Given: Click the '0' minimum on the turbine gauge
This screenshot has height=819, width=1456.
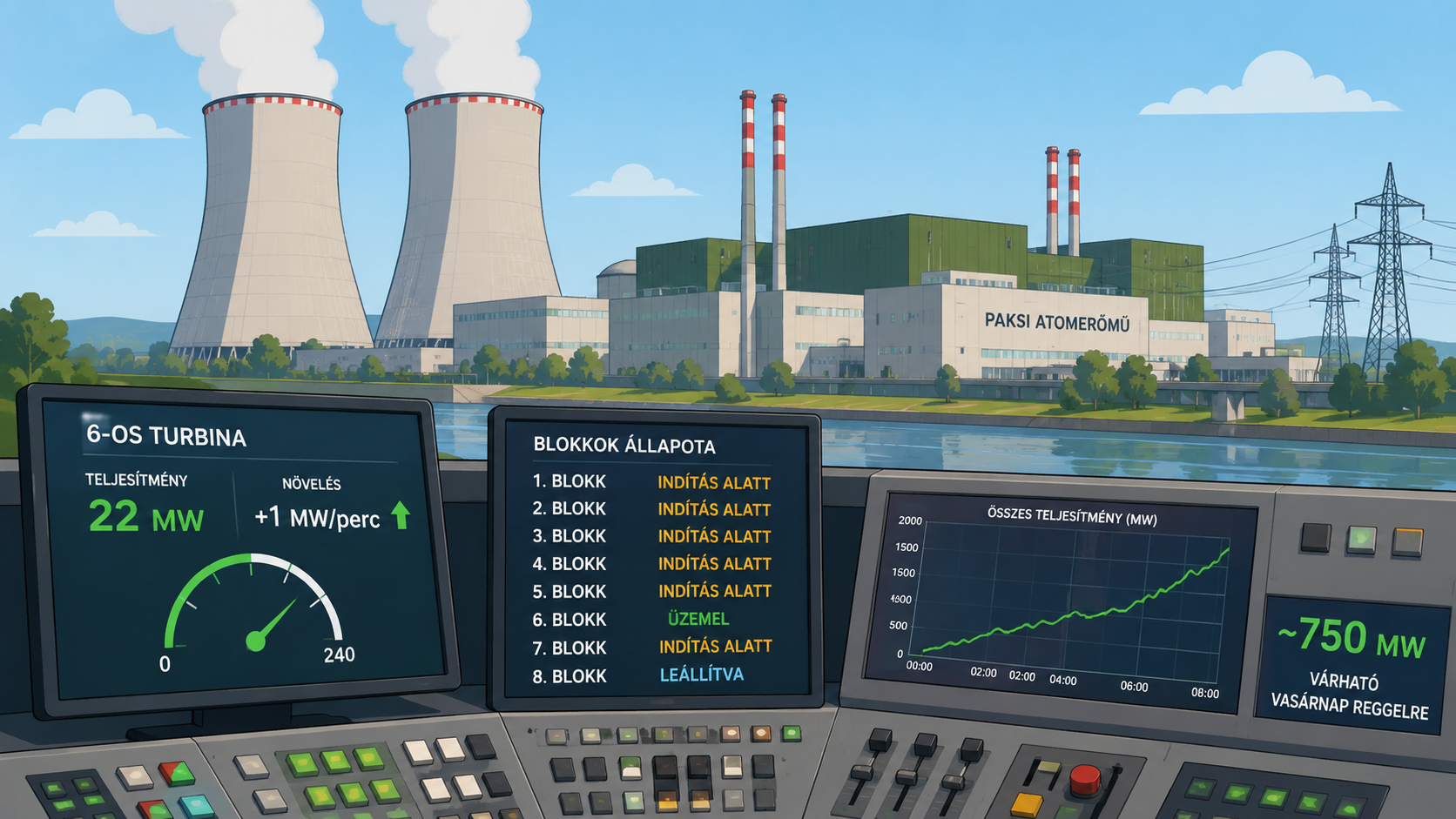Looking at the screenshot, I should point(165,664).
